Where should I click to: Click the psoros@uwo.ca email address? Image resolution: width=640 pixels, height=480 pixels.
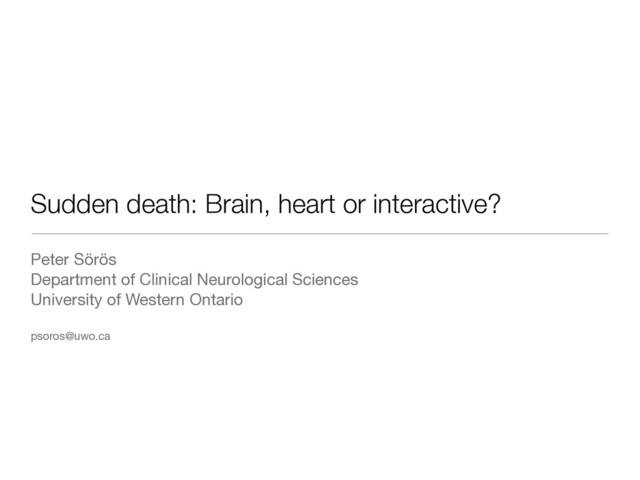(70, 336)
